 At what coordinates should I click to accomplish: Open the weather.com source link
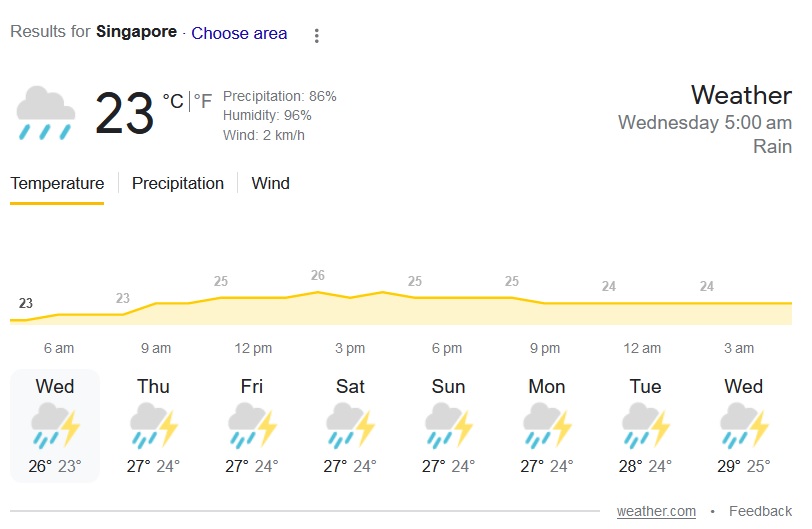[656, 511]
